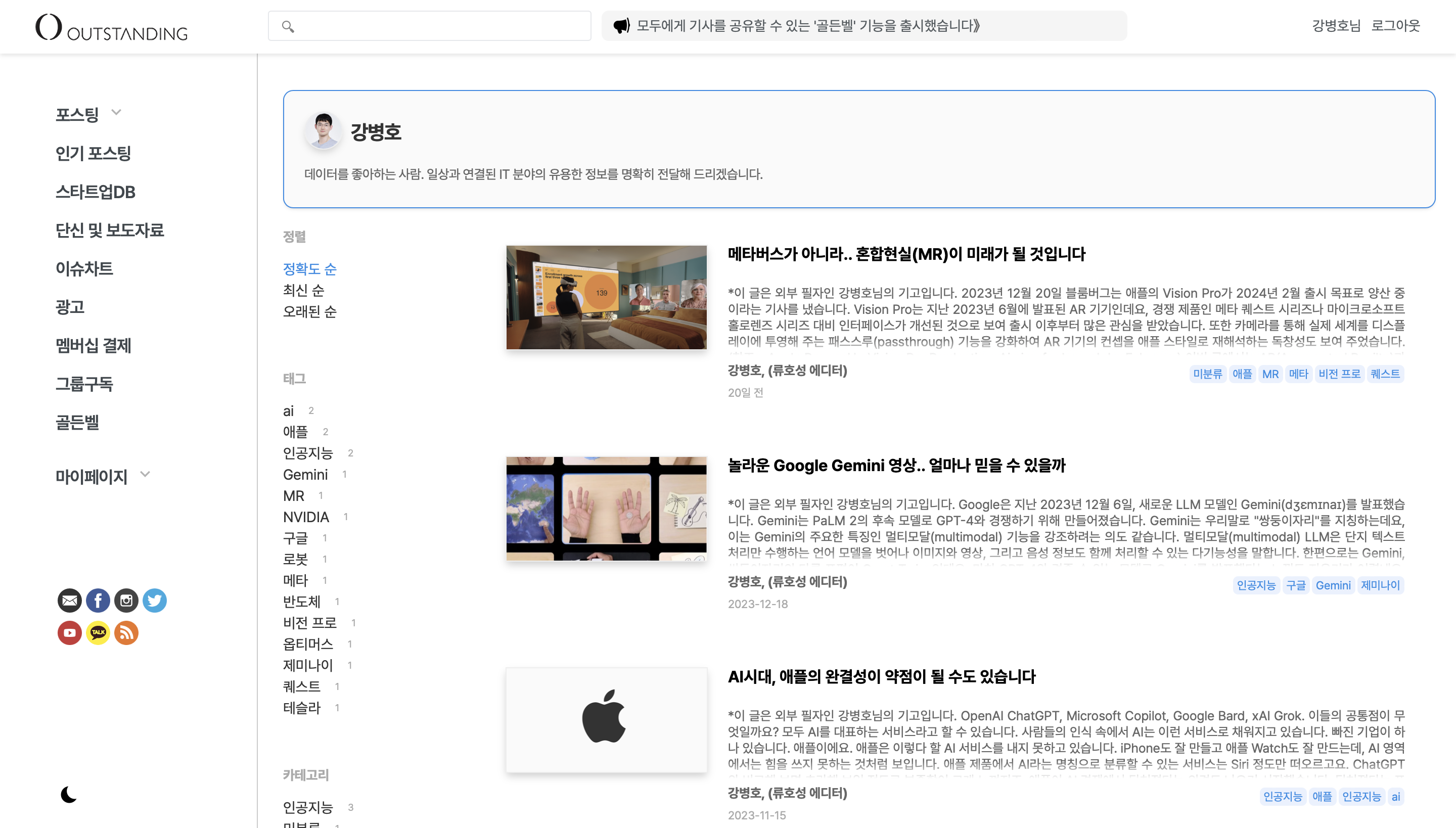1456x828 pixels.
Task: Open the Facebook page icon
Action: (x=97, y=601)
